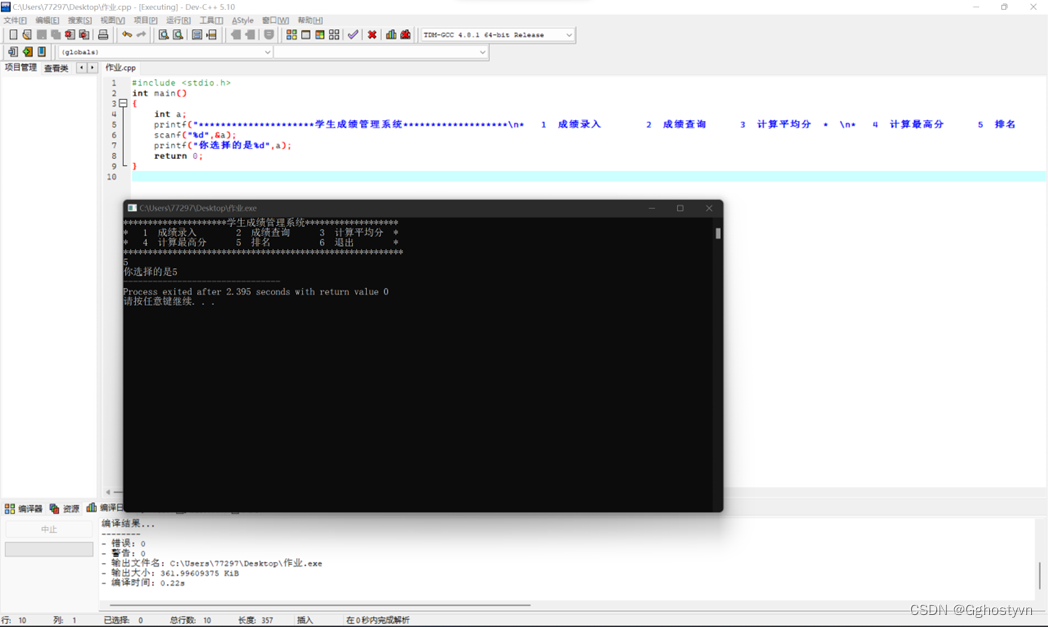
Task: Open the AStyle menu
Action: [243, 20]
